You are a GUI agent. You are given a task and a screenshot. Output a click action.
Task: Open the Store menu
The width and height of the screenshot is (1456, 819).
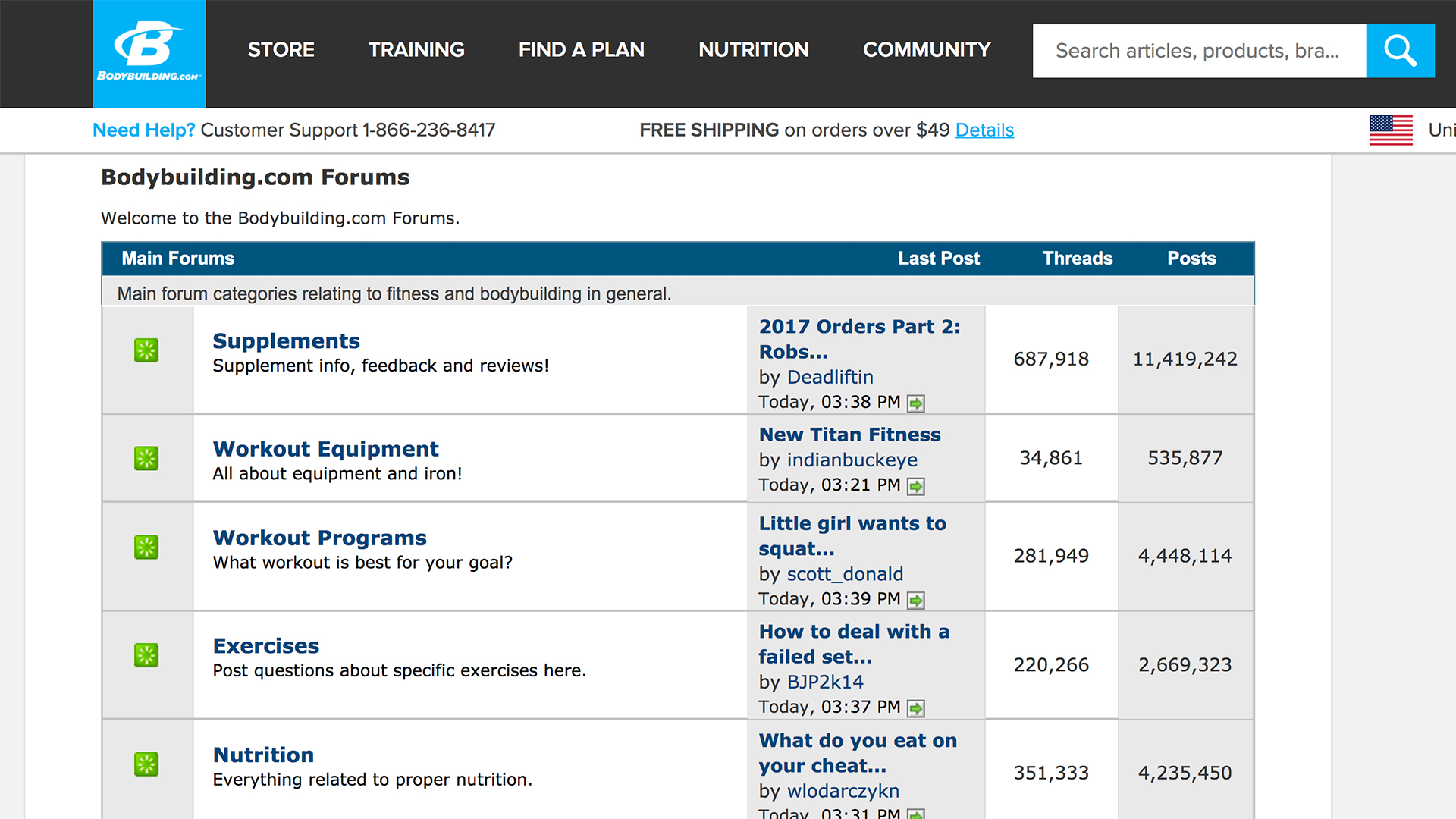281,50
